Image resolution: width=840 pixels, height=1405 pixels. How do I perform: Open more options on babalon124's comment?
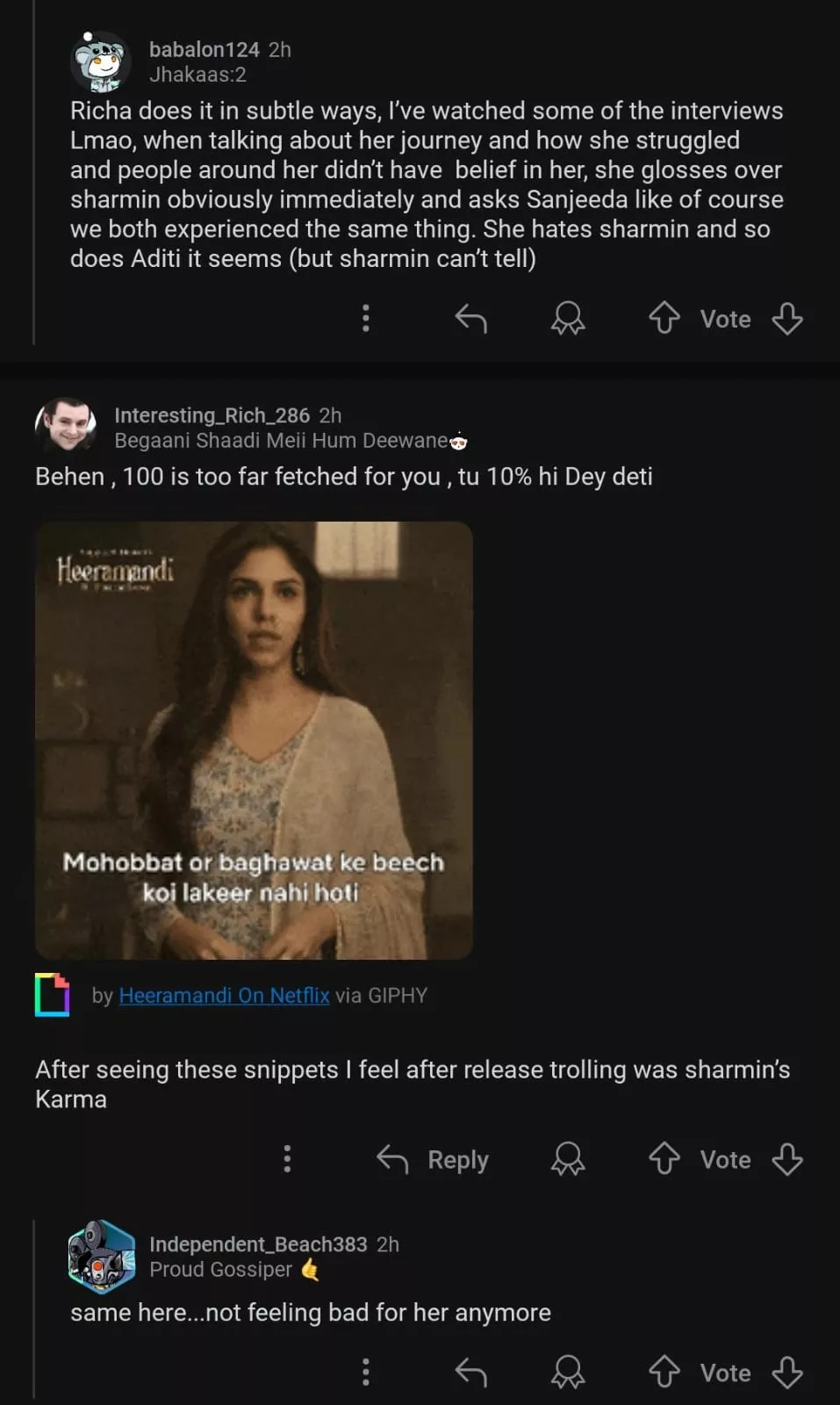click(366, 318)
